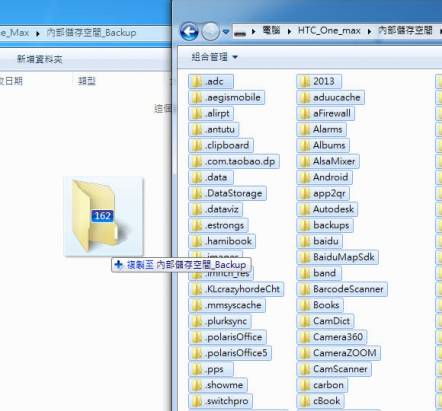Select the 2013 folder
Viewport: 442px width, 411px height.
(319, 81)
